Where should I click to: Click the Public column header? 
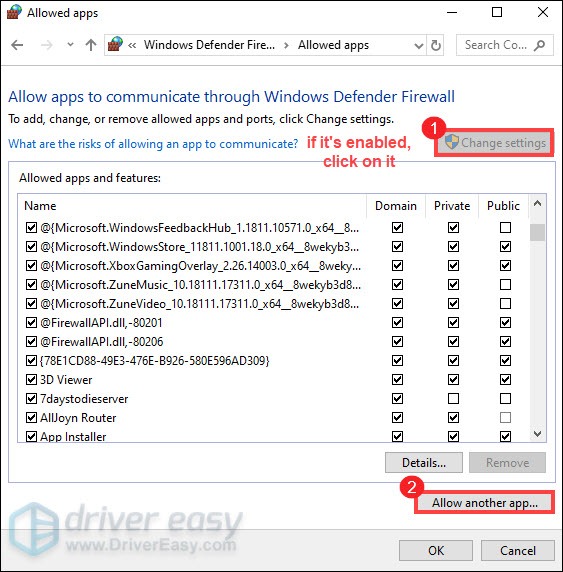tap(504, 206)
